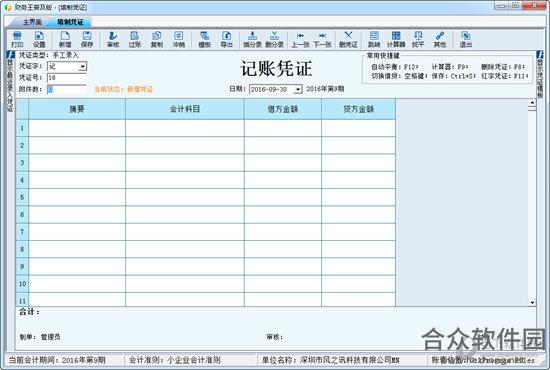550x370 pixels.
Task: Click the table scrollbar down arrow
Action: pos(532,302)
